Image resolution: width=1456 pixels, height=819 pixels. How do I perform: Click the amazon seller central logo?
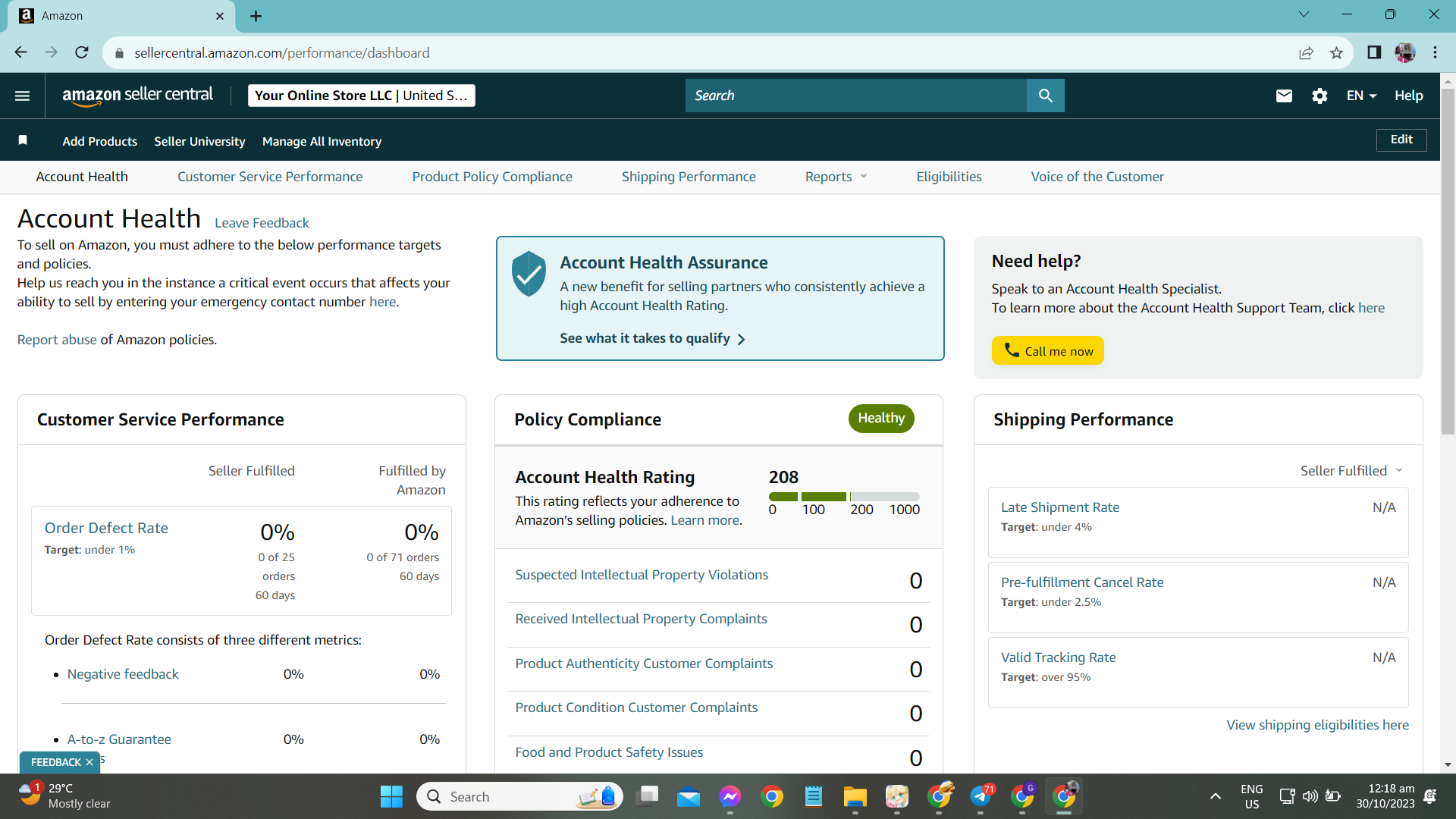pyautogui.click(x=137, y=96)
